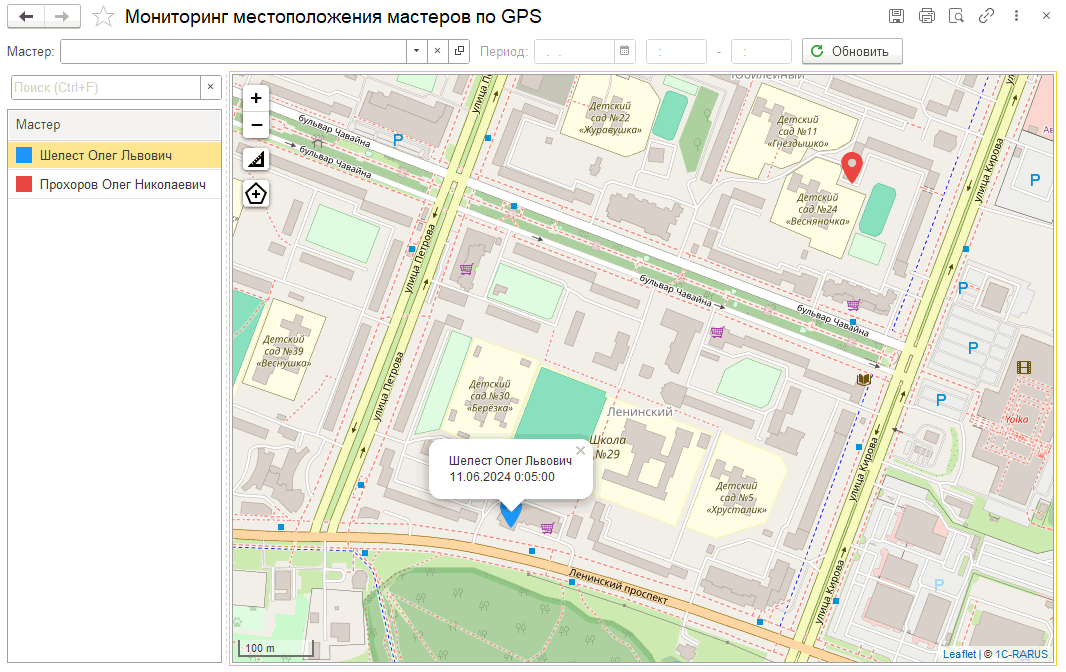Add this page to favorites with the star
The width and height of the screenshot is (1066, 672).
(x=103, y=16)
